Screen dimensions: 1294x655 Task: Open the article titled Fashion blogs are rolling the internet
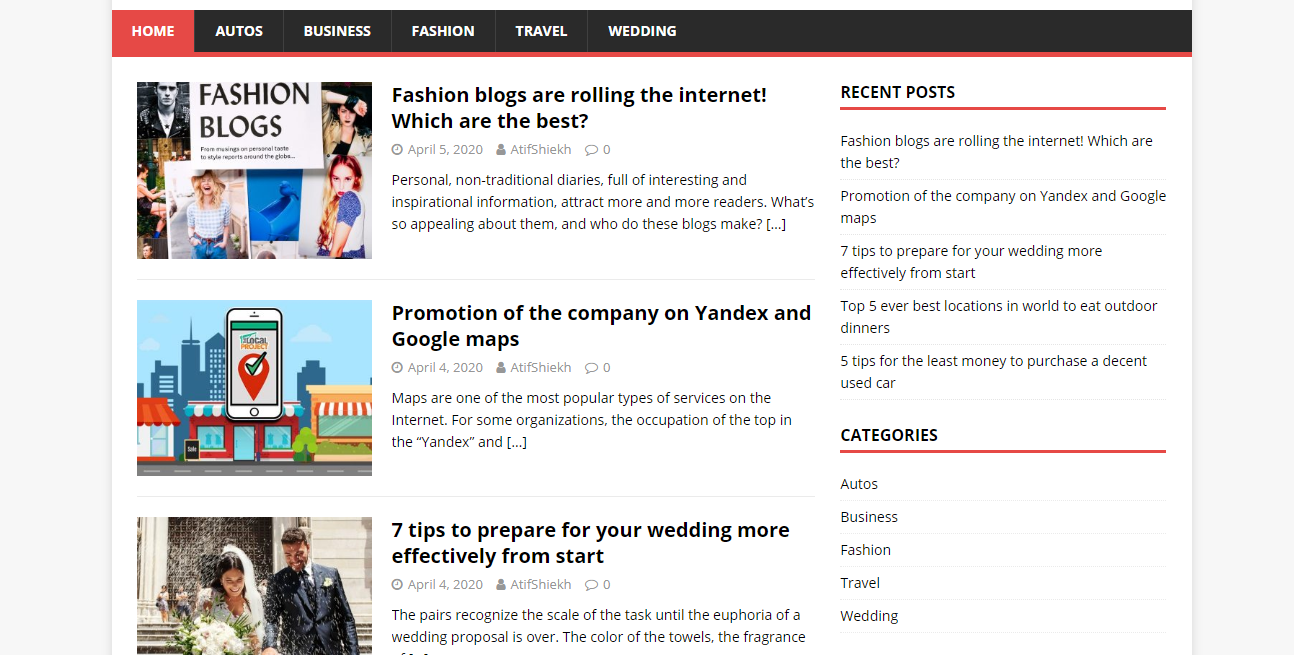coord(578,107)
